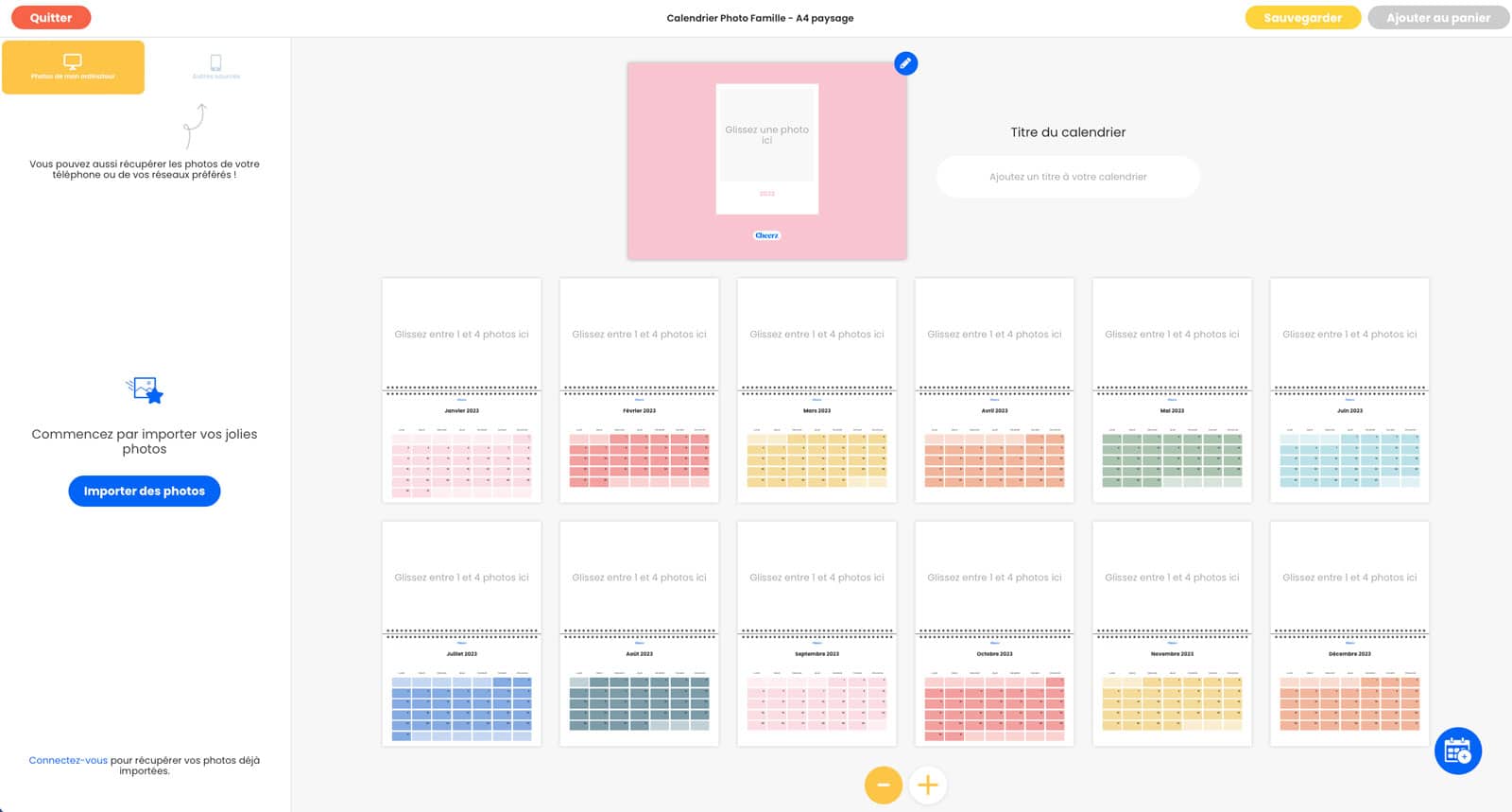Screen dimensions: 1512x812
Task: Click the orange minus zoom button
Action: coord(883,785)
